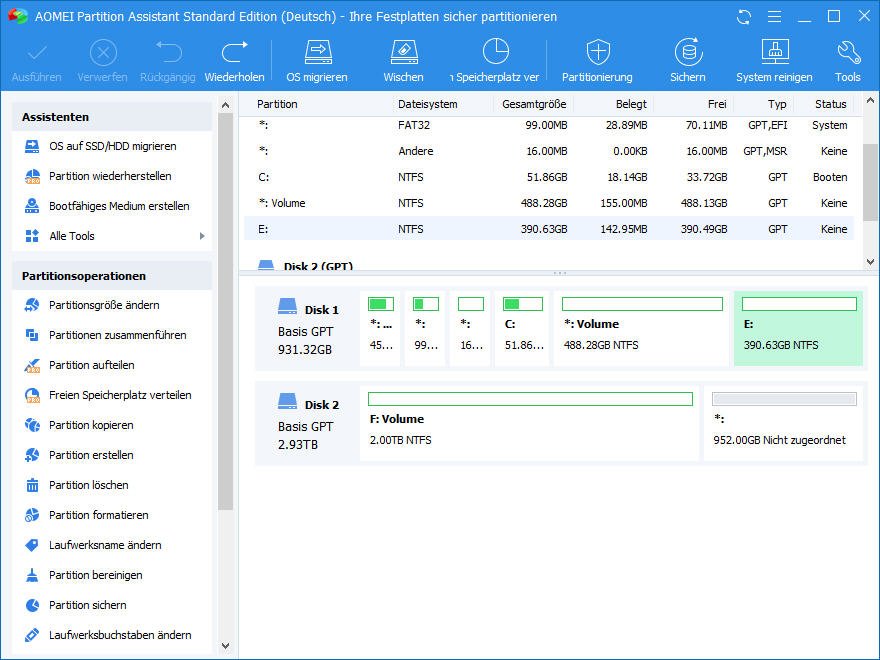Expand the Alle Tools submenu arrow
Image resolution: width=880 pixels, height=660 pixels.
202,236
